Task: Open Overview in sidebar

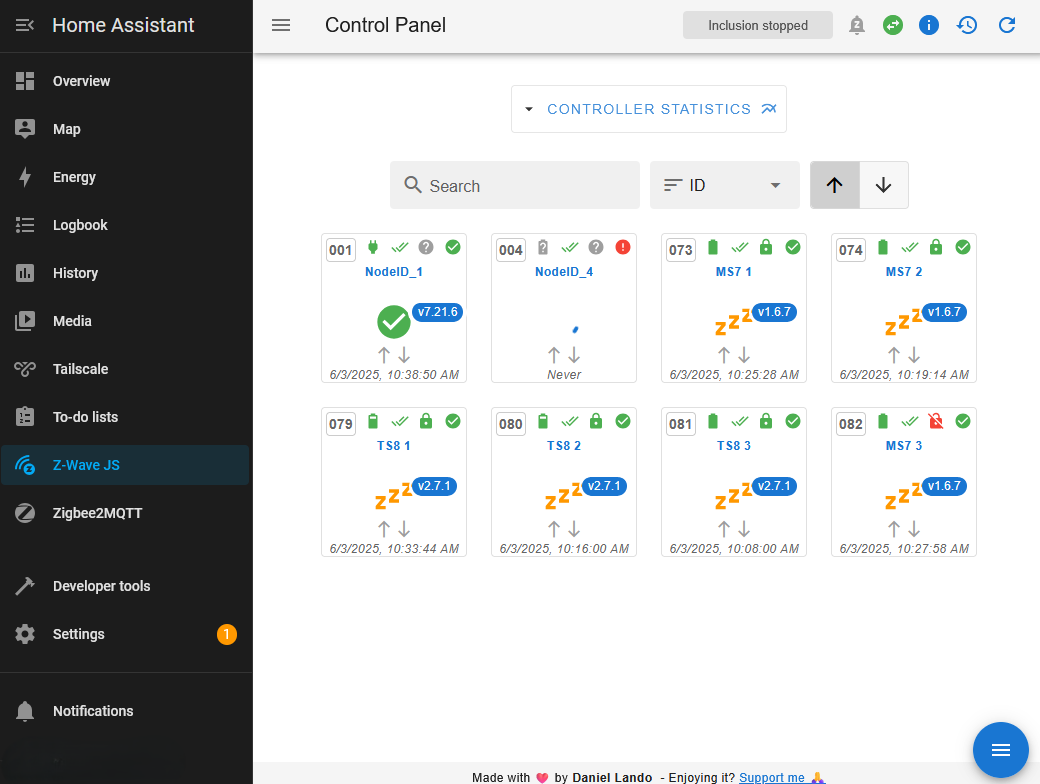Action: [125, 81]
